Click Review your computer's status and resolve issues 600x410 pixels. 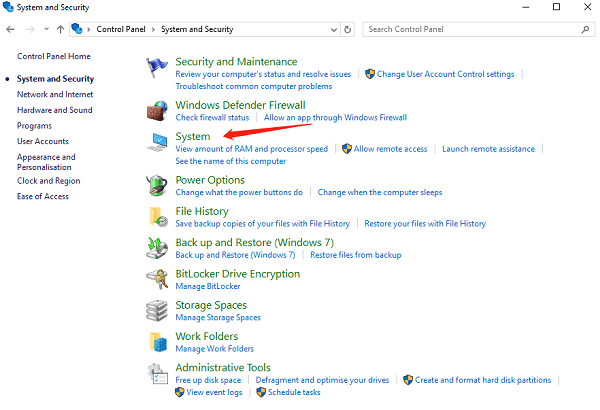click(x=263, y=74)
